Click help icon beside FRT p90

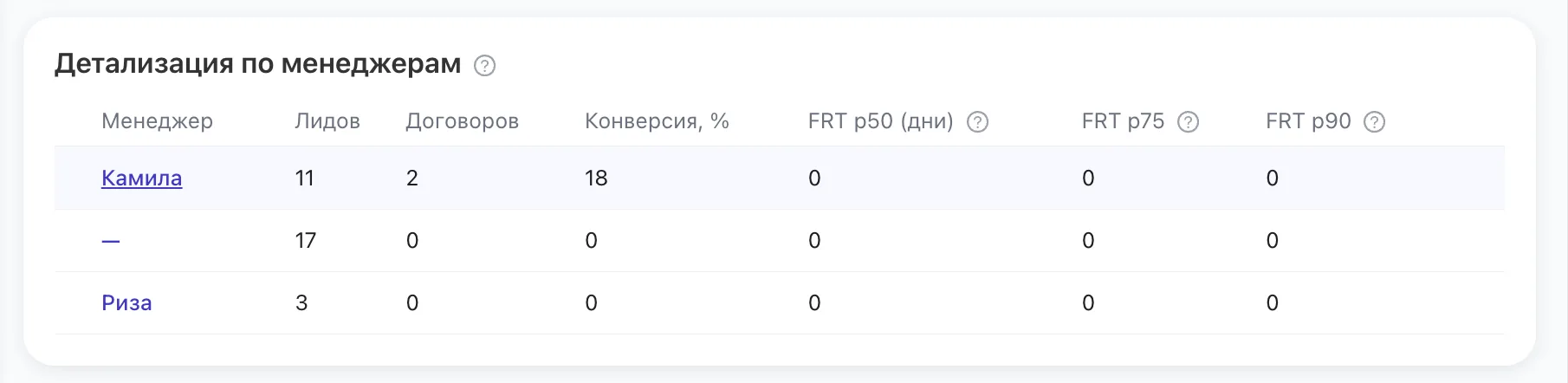coord(1375,122)
